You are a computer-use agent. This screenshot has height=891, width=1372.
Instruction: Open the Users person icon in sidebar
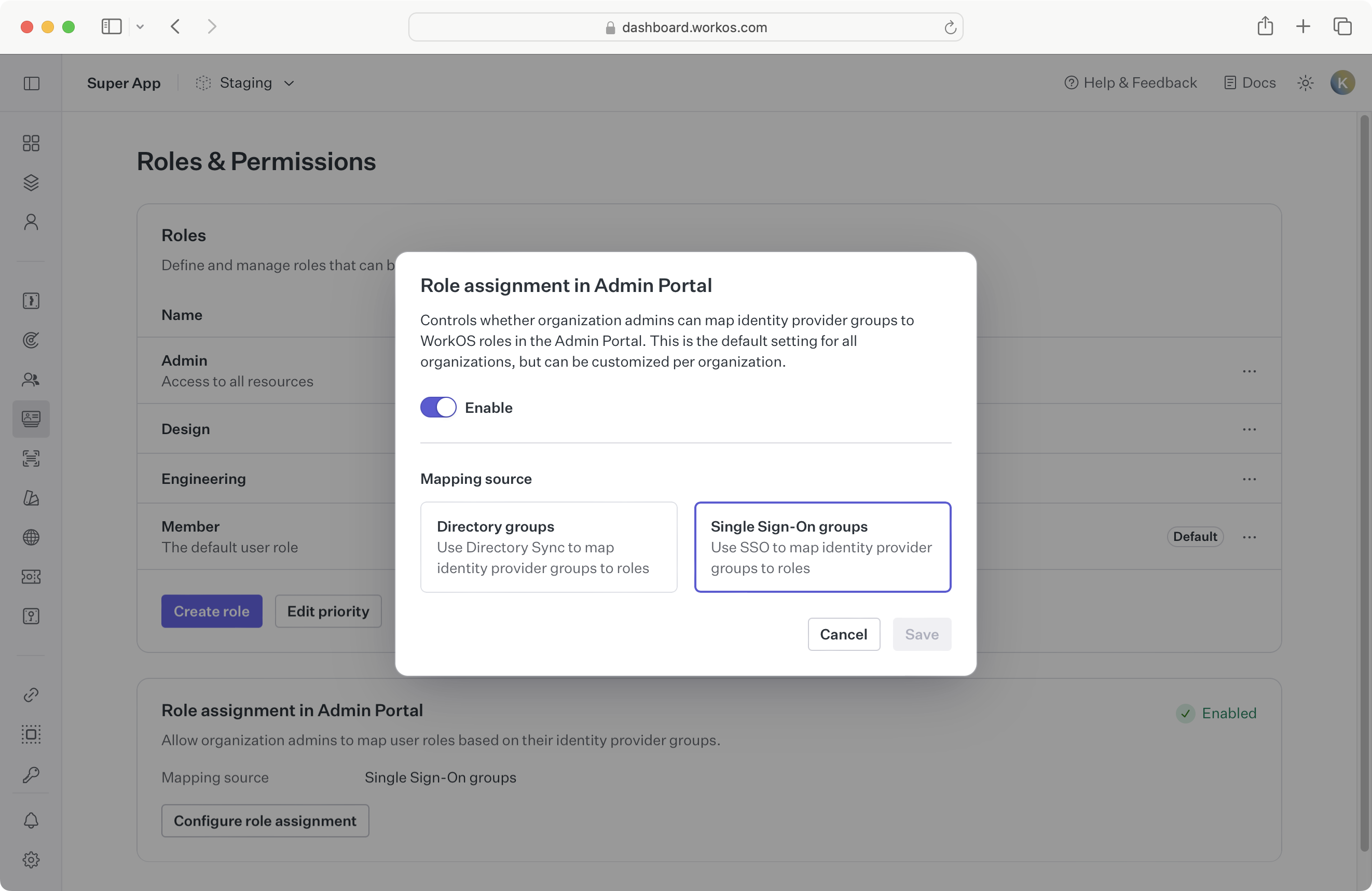pyautogui.click(x=31, y=222)
